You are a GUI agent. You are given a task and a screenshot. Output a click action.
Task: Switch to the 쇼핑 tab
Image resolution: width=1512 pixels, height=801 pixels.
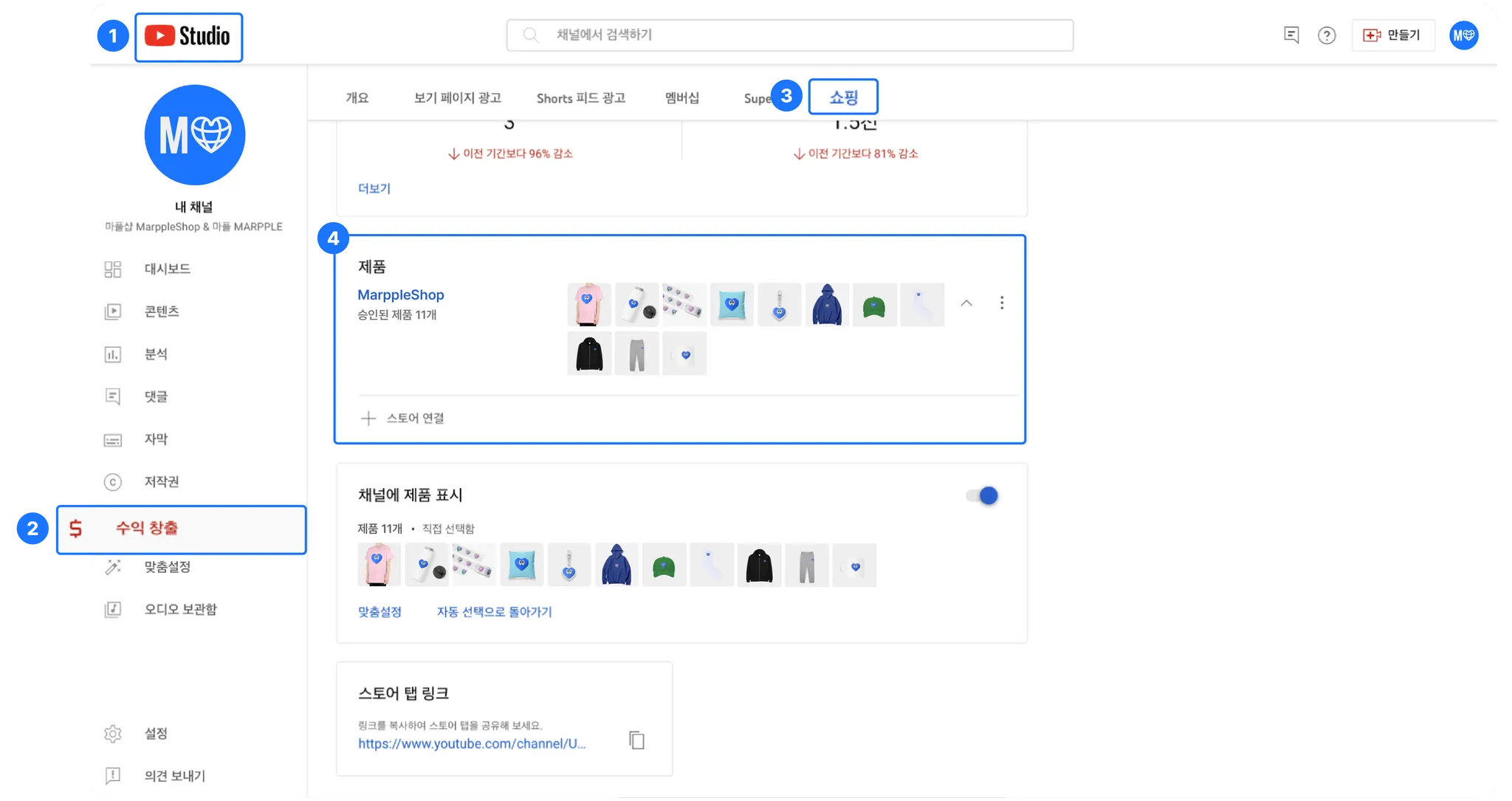click(x=845, y=97)
